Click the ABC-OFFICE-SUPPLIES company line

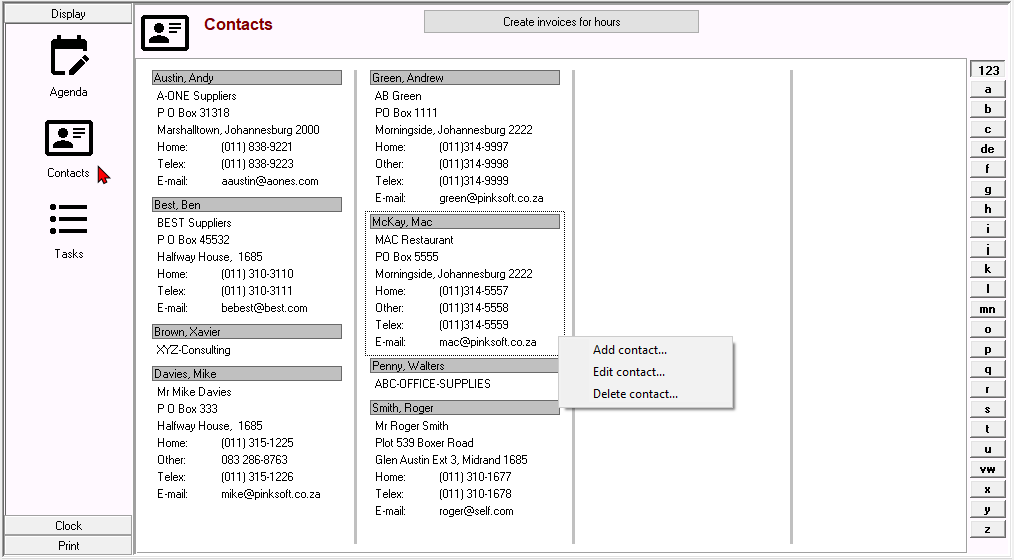coord(433,383)
